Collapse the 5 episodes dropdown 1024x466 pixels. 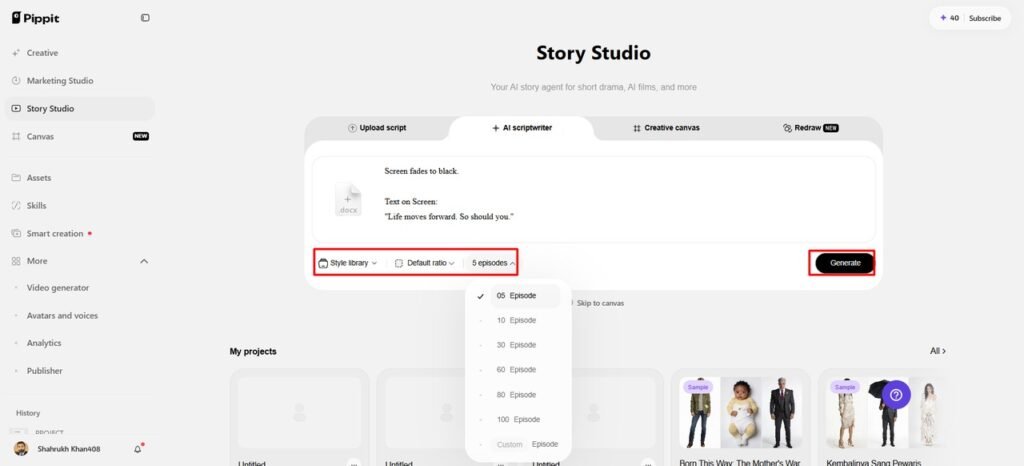pos(493,263)
